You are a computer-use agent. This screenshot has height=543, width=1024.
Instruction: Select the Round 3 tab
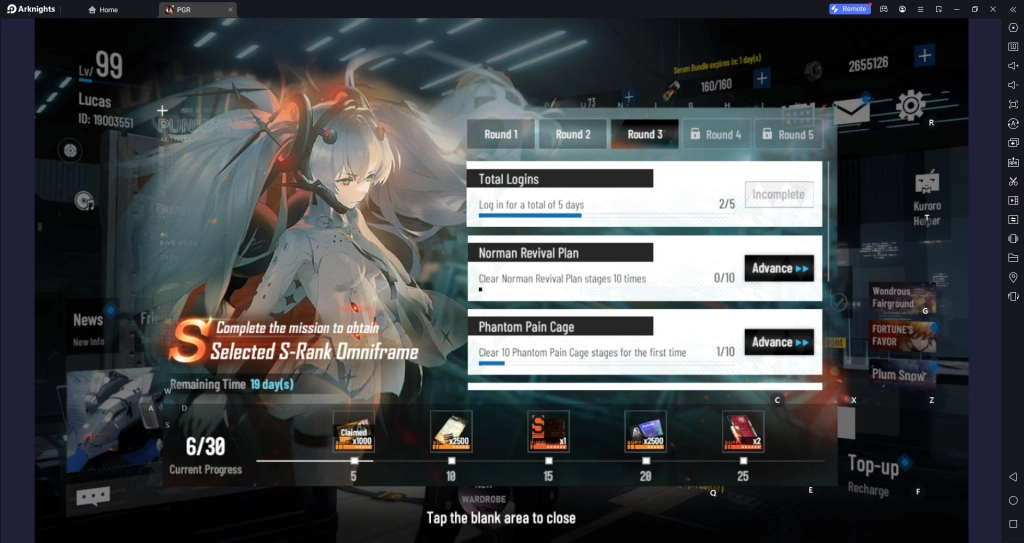[645, 134]
